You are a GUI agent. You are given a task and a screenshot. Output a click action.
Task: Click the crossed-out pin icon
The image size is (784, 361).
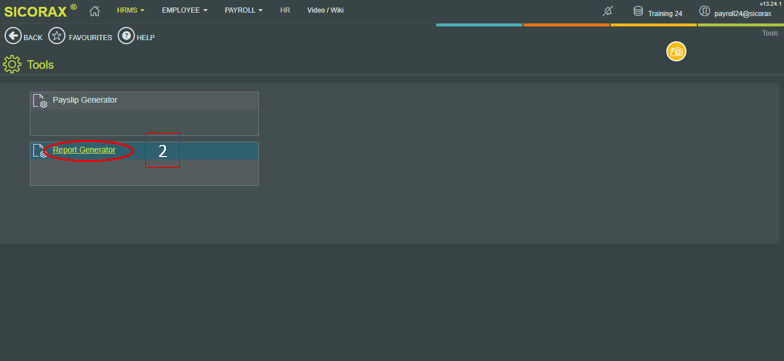(608, 12)
